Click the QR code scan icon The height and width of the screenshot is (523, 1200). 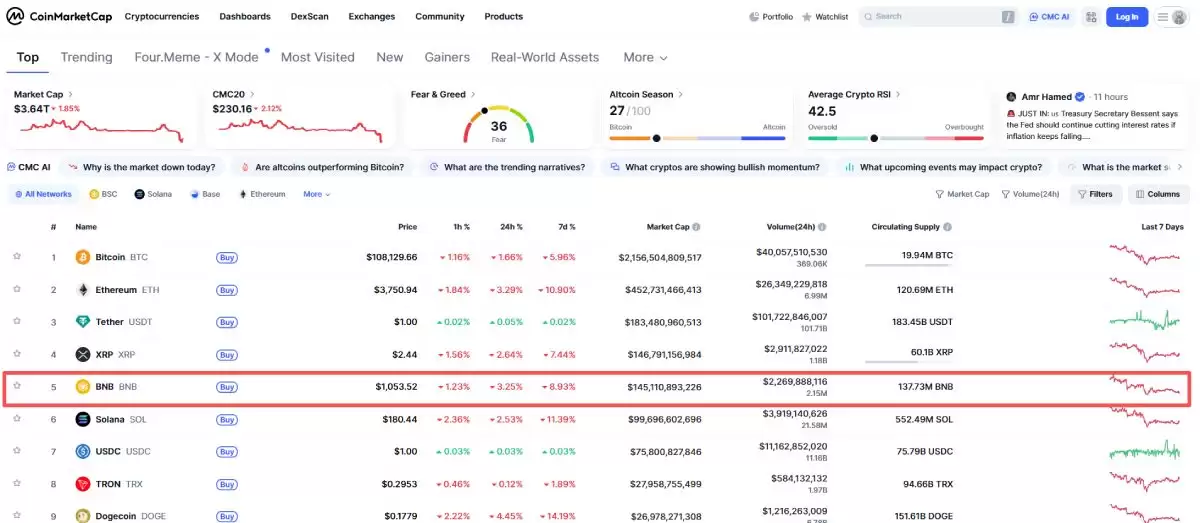click(1089, 17)
